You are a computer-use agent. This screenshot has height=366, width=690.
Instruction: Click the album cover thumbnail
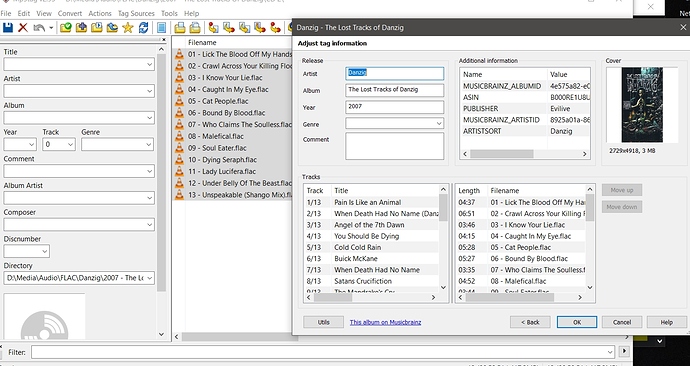click(642, 105)
